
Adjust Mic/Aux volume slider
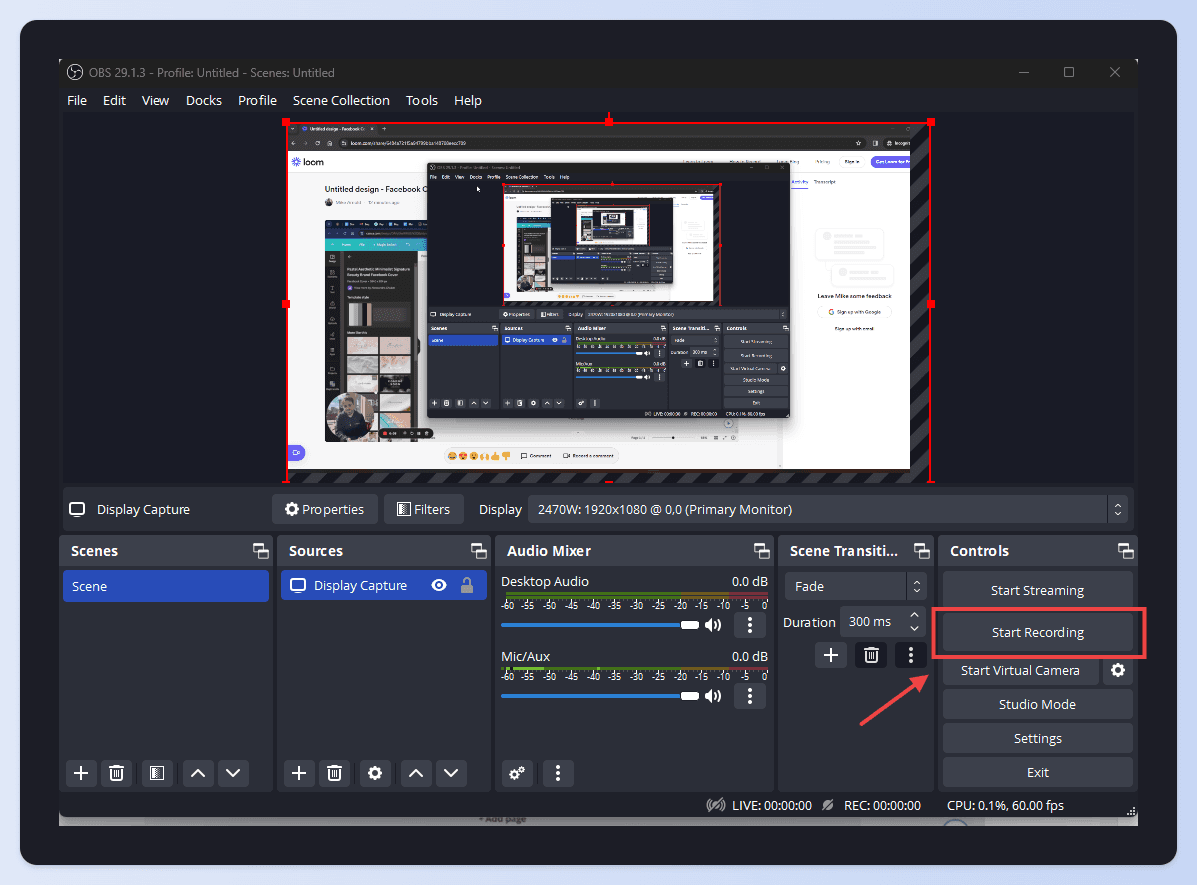599,696
